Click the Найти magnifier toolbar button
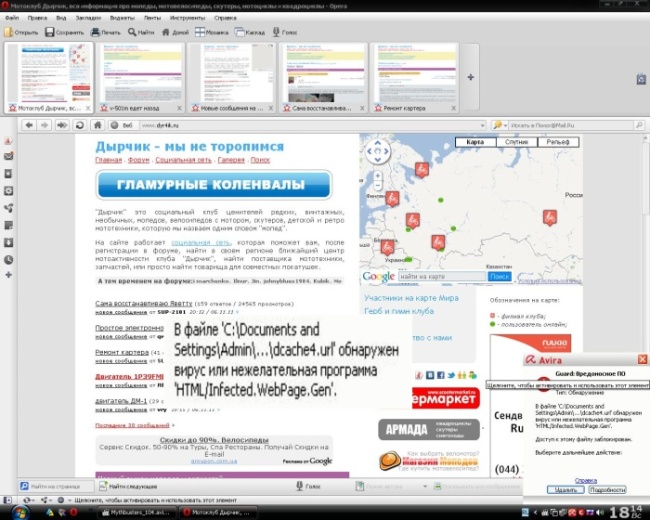This screenshot has width=650, height=520. (x=141, y=32)
